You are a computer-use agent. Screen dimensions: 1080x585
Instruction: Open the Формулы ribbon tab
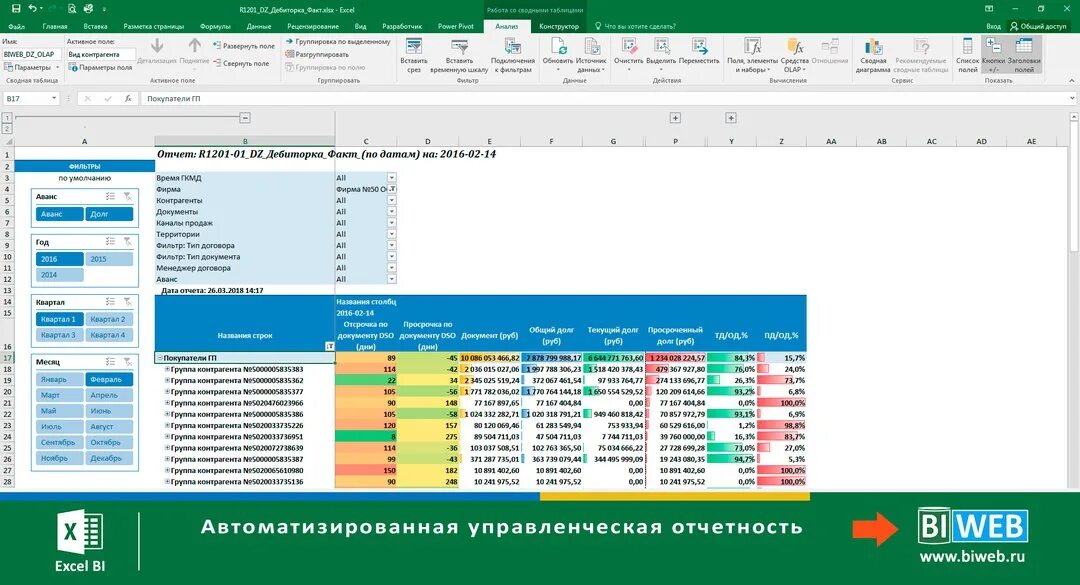coord(215,26)
